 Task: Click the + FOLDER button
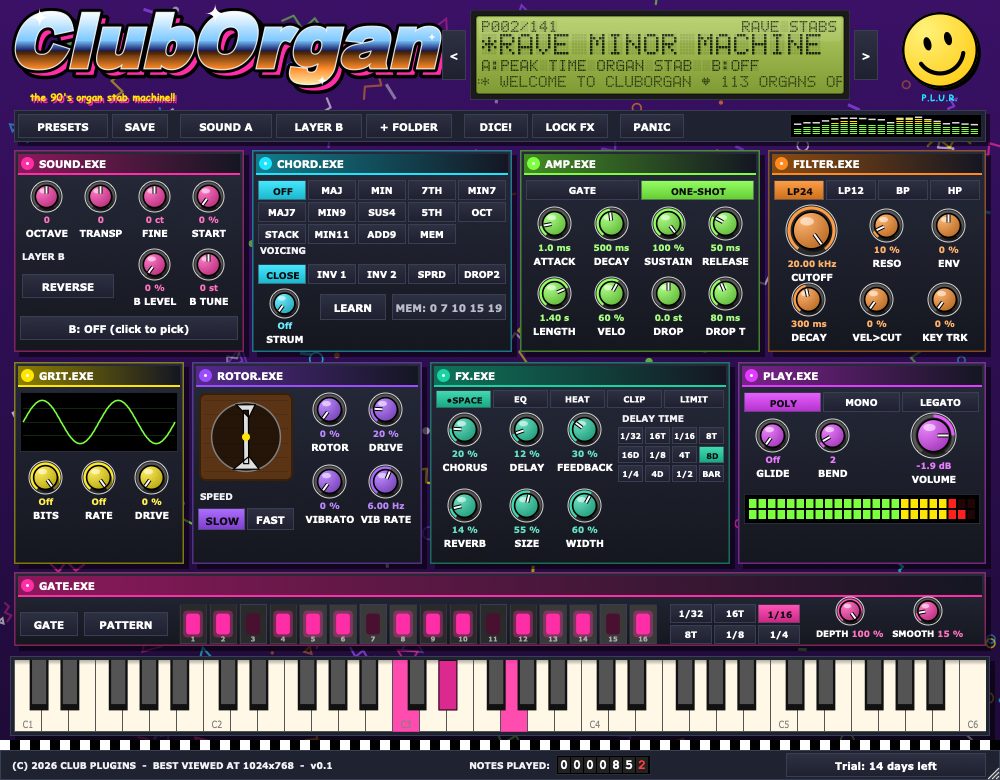coord(409,127)
